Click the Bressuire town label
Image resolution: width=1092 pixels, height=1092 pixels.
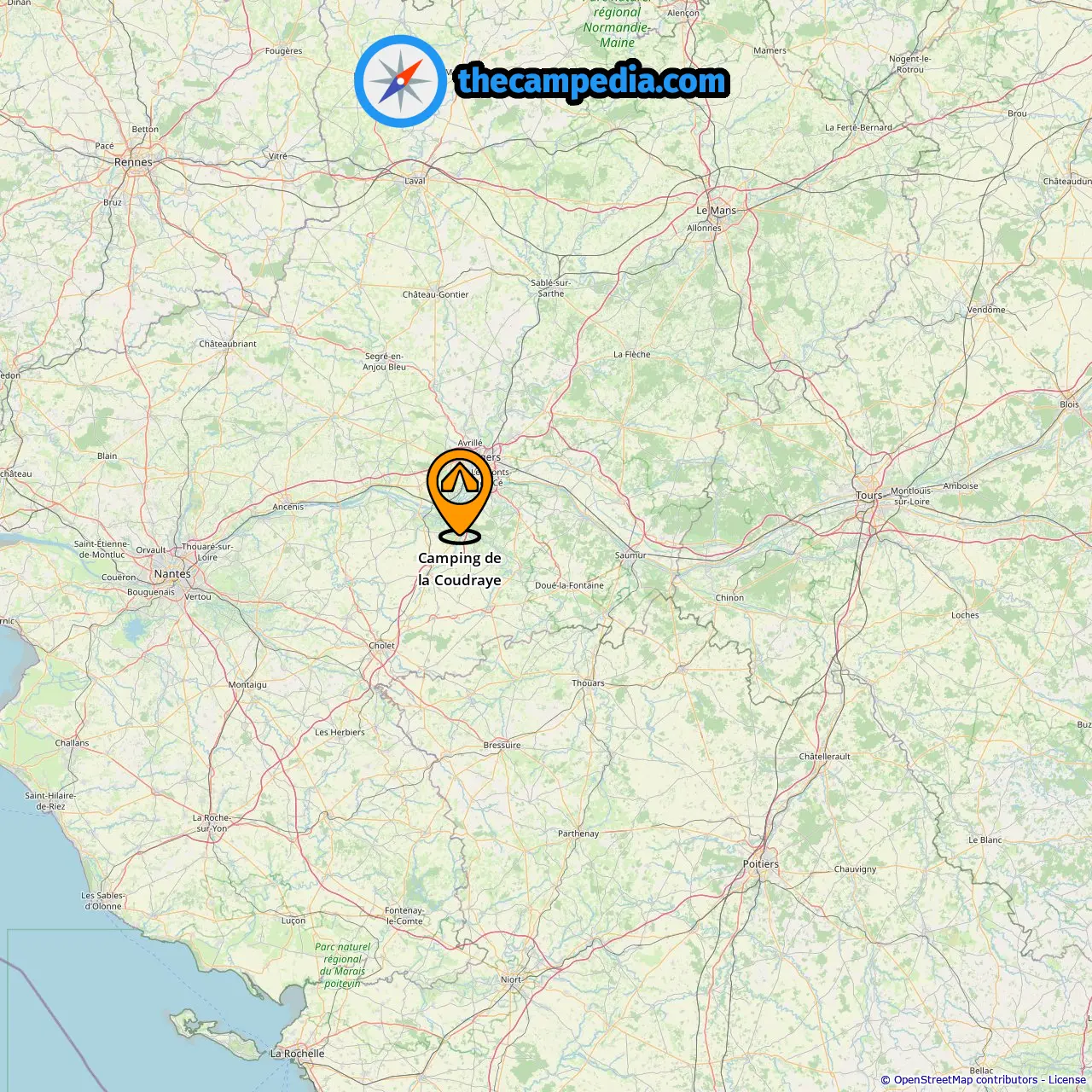click(502, 745)
